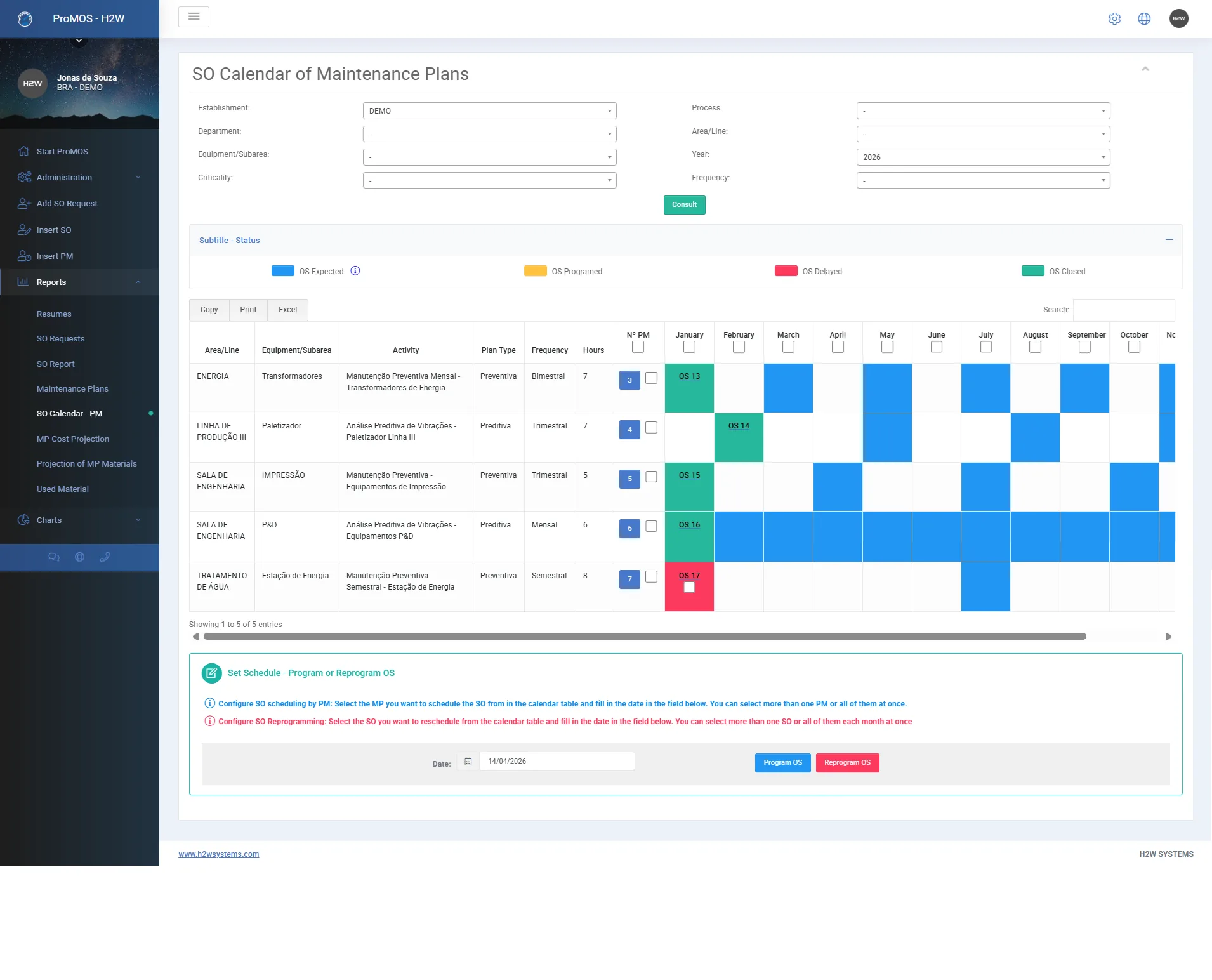Click the Insert PM icon in sidebar
The height and width of the screenshot is (980, 1212).
[24, 256]
